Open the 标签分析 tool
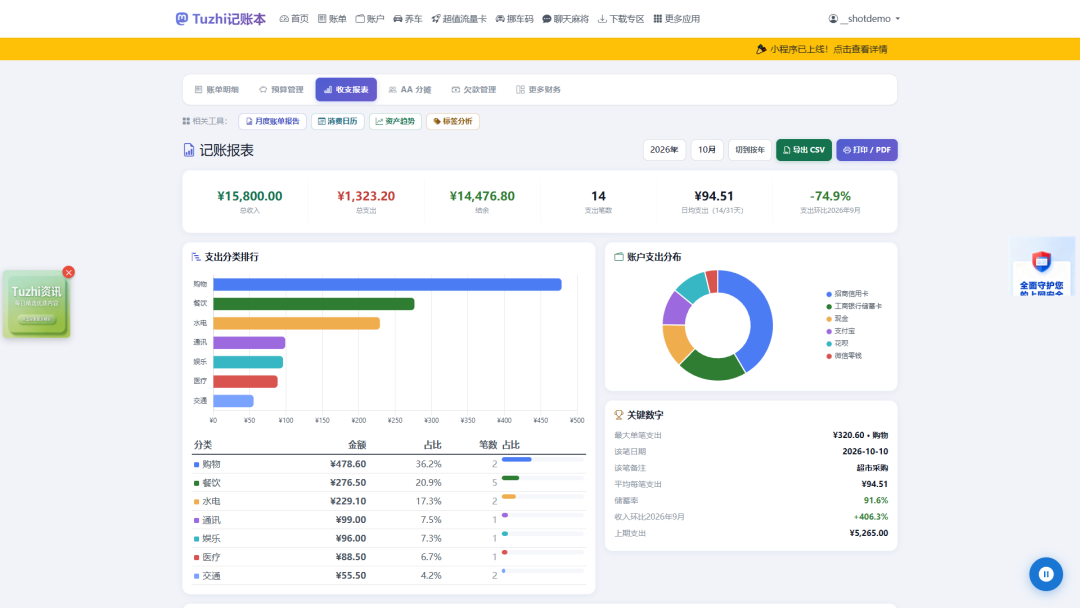Image resolution: width=1080 pixels, height=608 pixels. pyautogui.click(x=453, y=121)
